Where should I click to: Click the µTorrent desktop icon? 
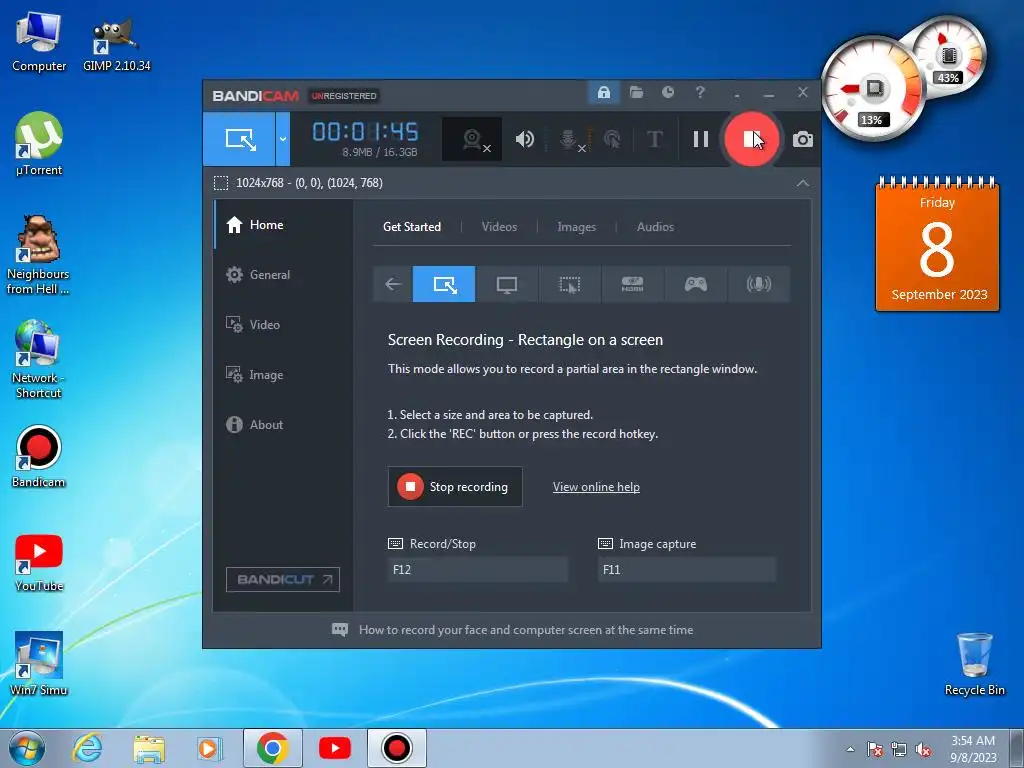39,144
